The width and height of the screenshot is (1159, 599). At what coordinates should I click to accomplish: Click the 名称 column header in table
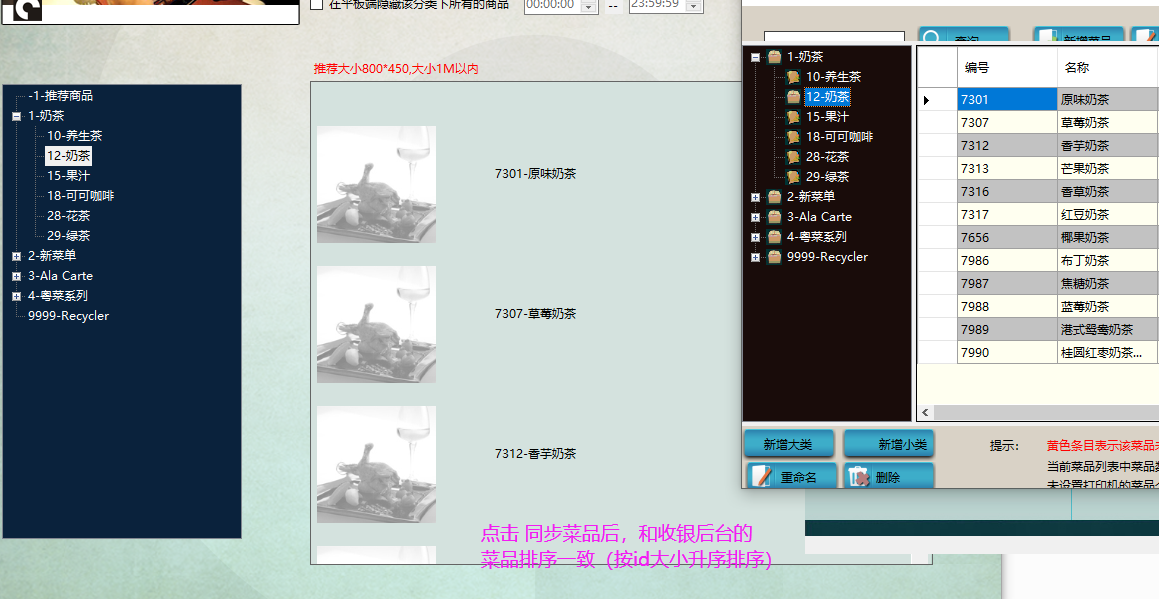(1107, 67)
